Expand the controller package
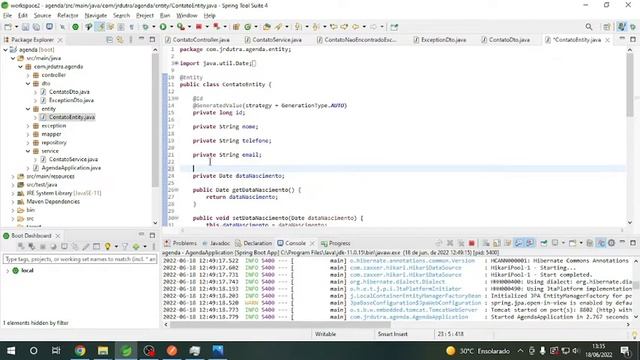Screen dimensions: 640x360 [x=28, y=75]
